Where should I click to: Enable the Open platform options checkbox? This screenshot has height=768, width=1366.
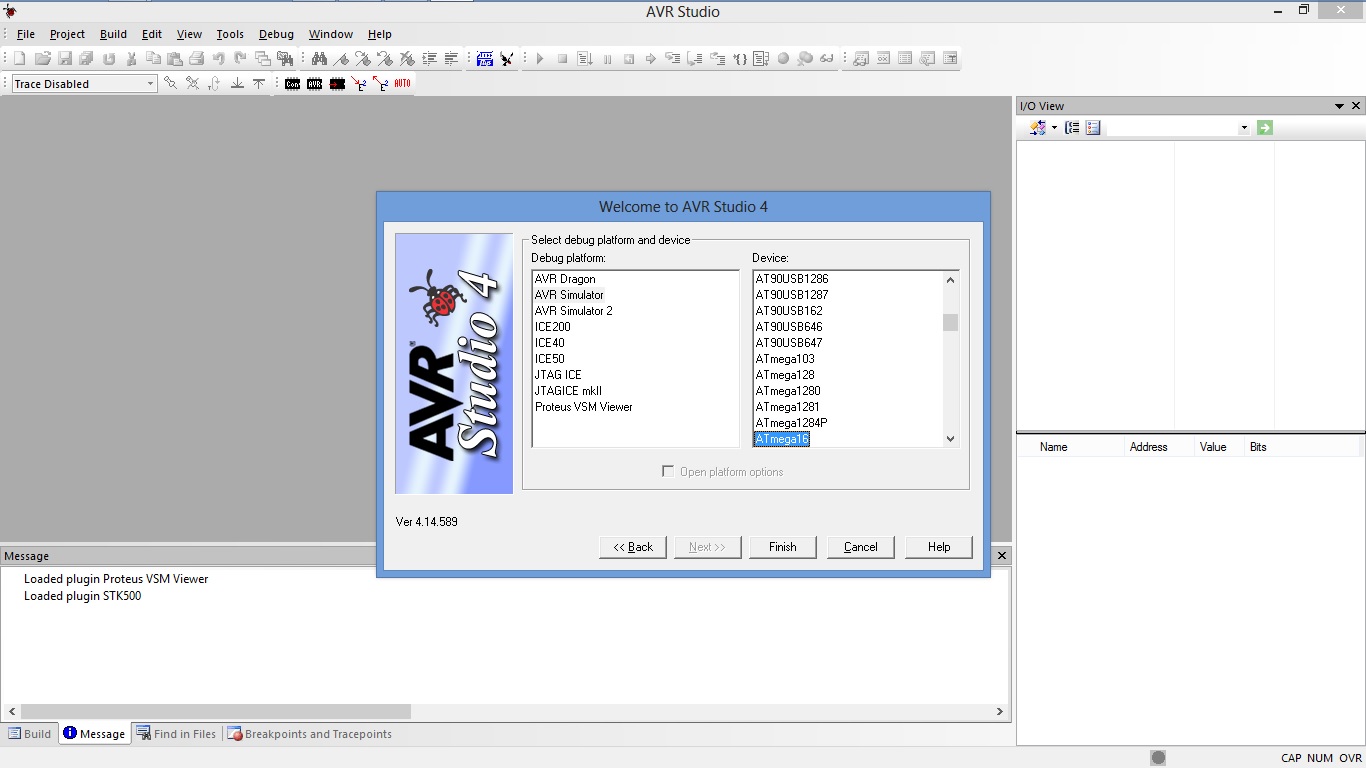(x=668, y=471)
